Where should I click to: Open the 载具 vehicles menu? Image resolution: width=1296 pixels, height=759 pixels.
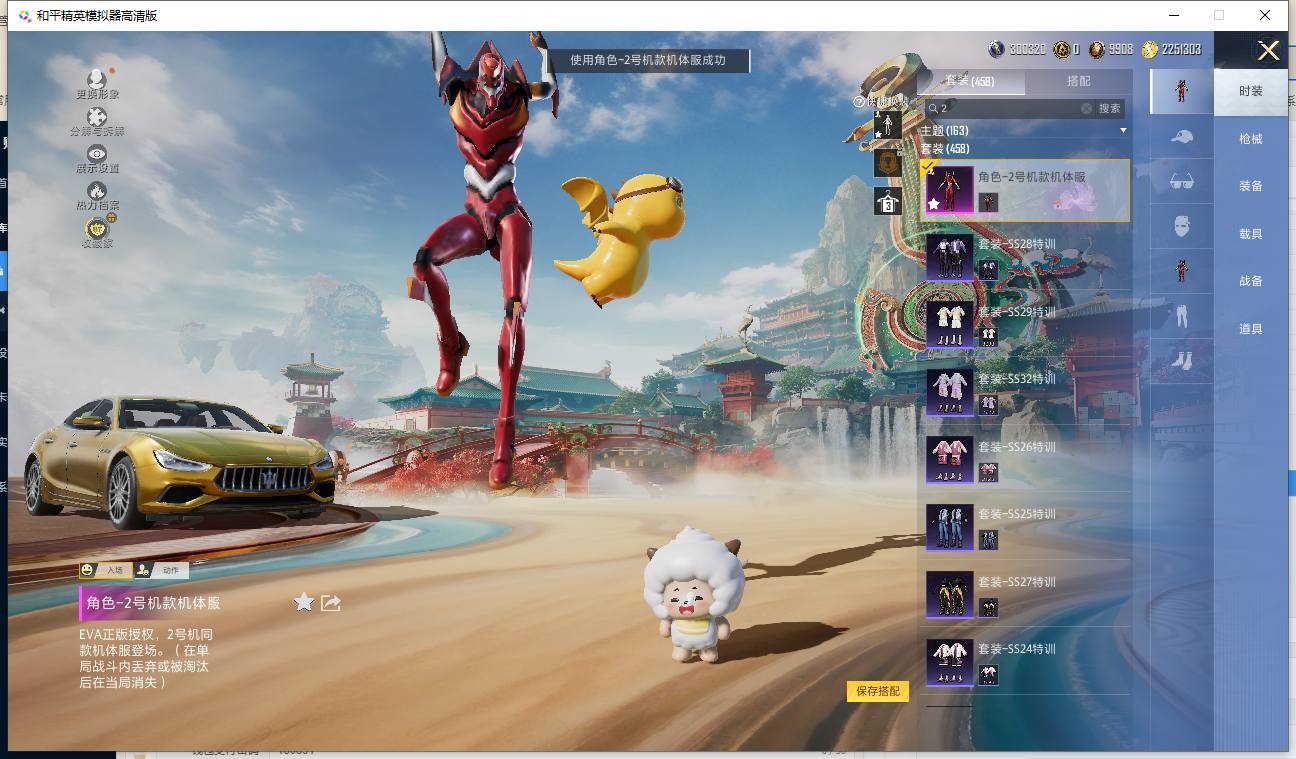1251,234
